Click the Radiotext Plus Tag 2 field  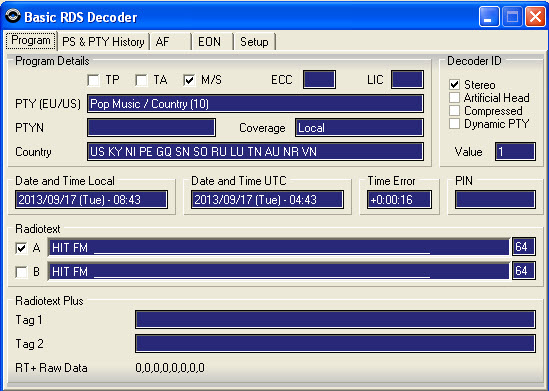coord(335,343)
